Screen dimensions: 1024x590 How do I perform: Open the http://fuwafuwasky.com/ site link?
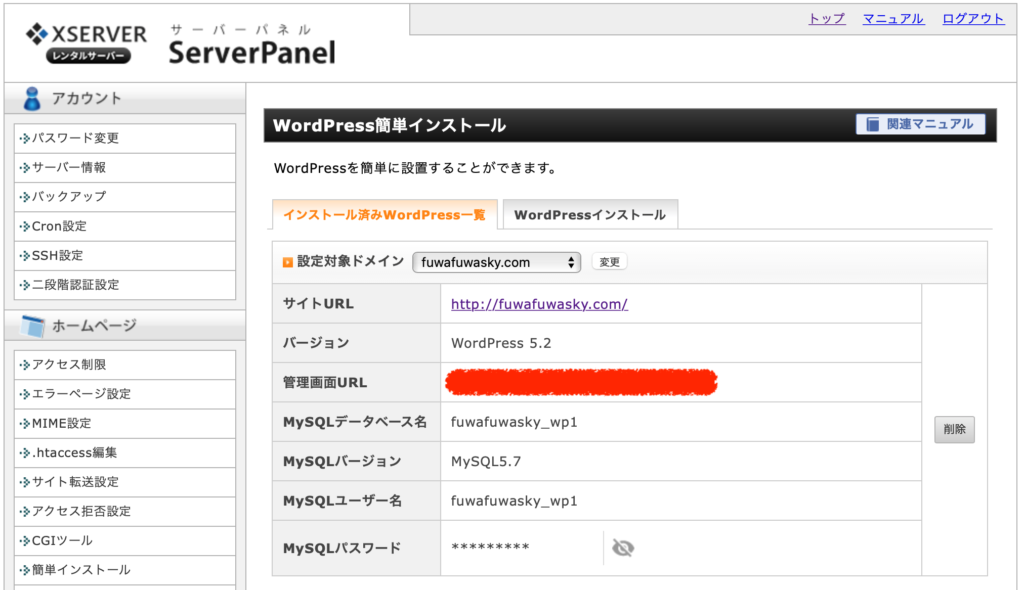coord(539,304)
